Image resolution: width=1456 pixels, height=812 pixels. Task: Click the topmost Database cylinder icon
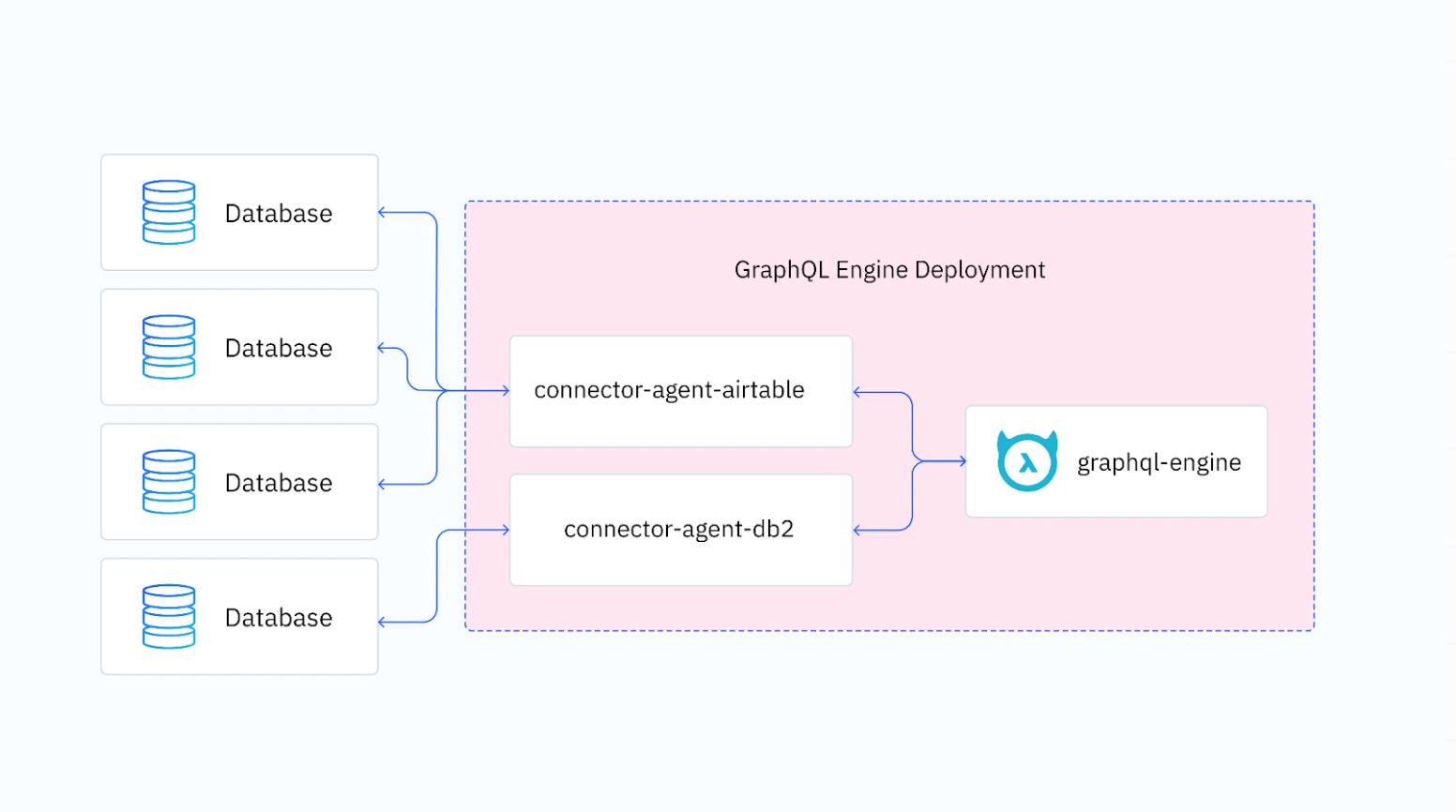(x=167, y=212)
